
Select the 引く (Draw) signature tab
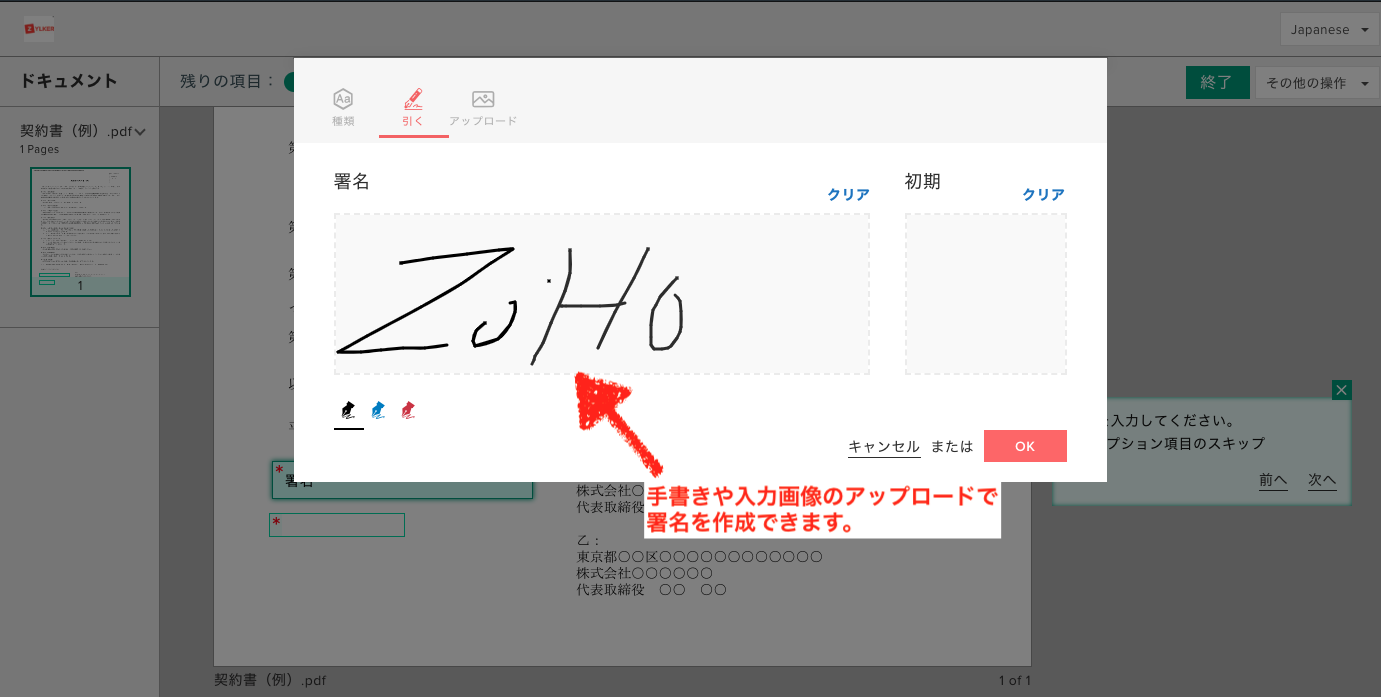coord(413,108)
